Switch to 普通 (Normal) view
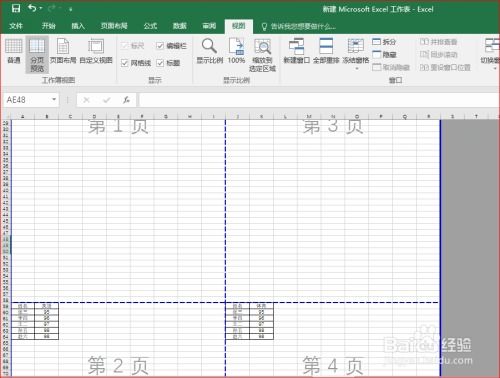Screen dimensions: 500x378 click(x=14, y=52)
